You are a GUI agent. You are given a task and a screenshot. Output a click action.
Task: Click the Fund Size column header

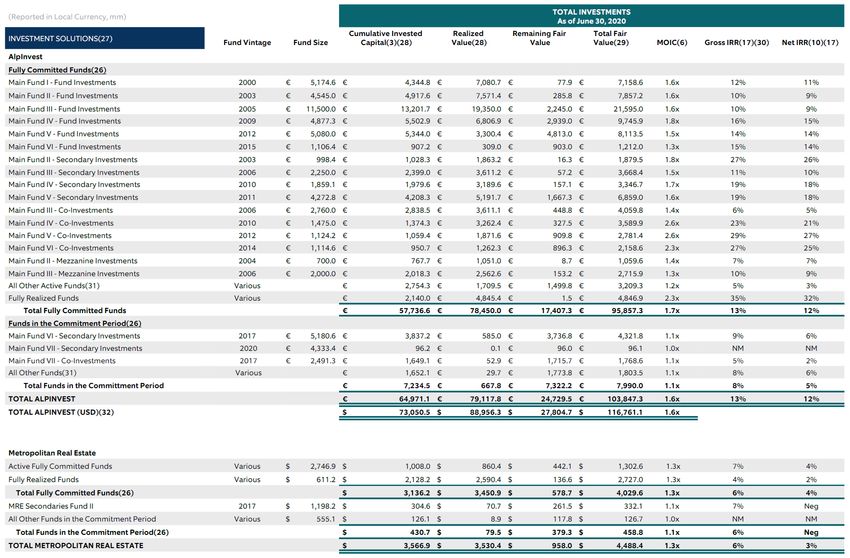(x=311, y=42)
